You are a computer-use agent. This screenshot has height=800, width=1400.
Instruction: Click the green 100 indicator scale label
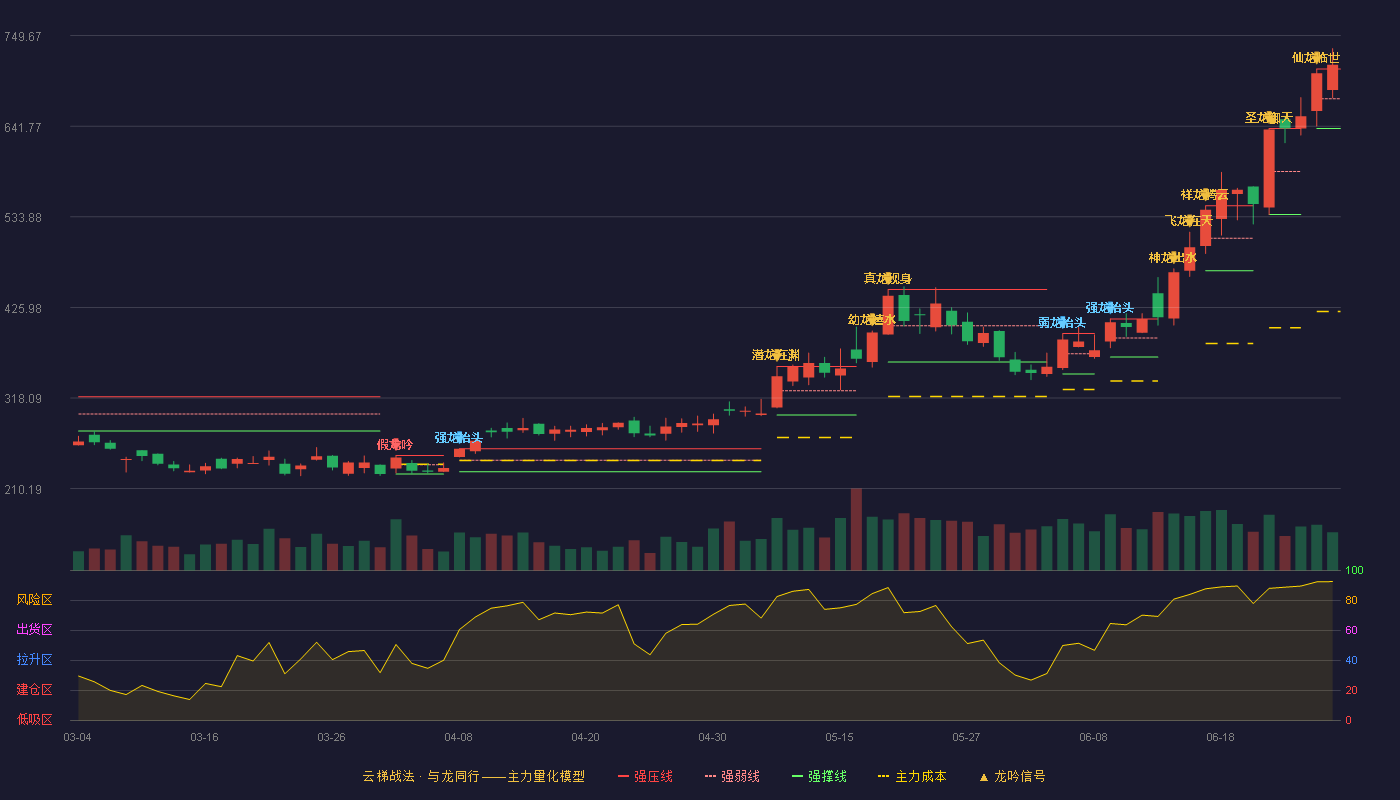point(1354,571)
